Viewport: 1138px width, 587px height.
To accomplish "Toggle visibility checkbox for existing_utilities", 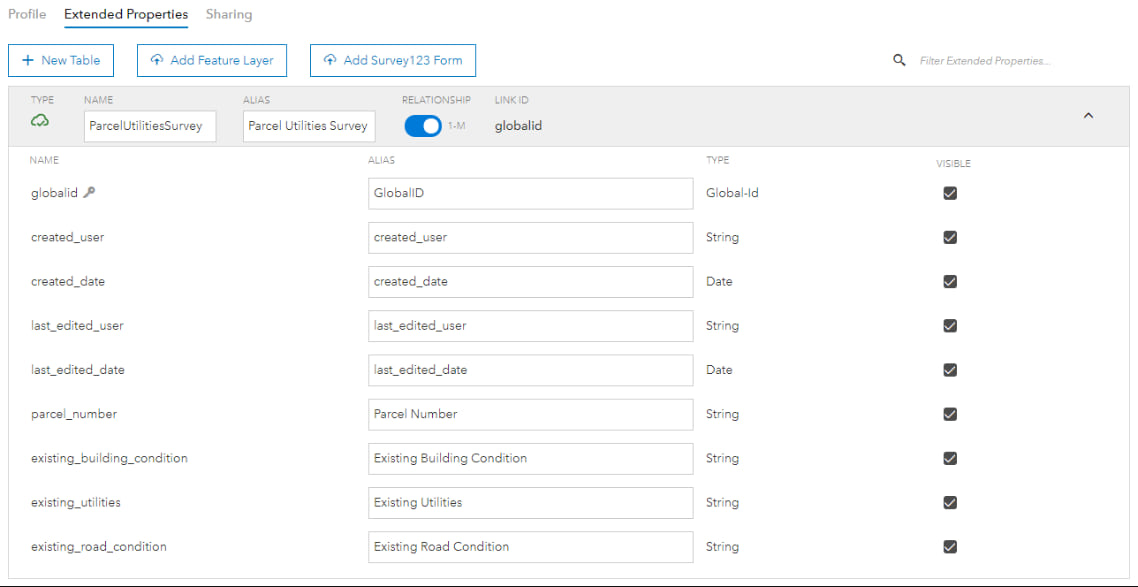I will (950, 503).
